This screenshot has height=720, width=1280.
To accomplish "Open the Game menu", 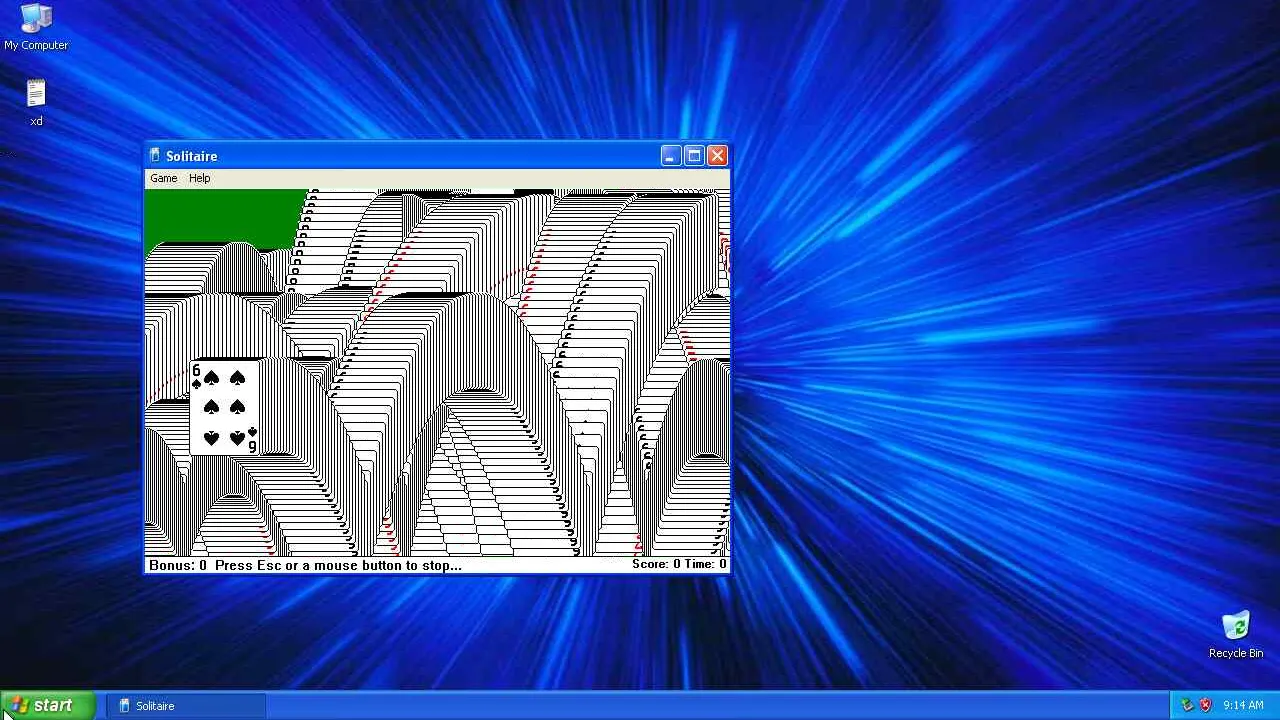I will (163, 178).
